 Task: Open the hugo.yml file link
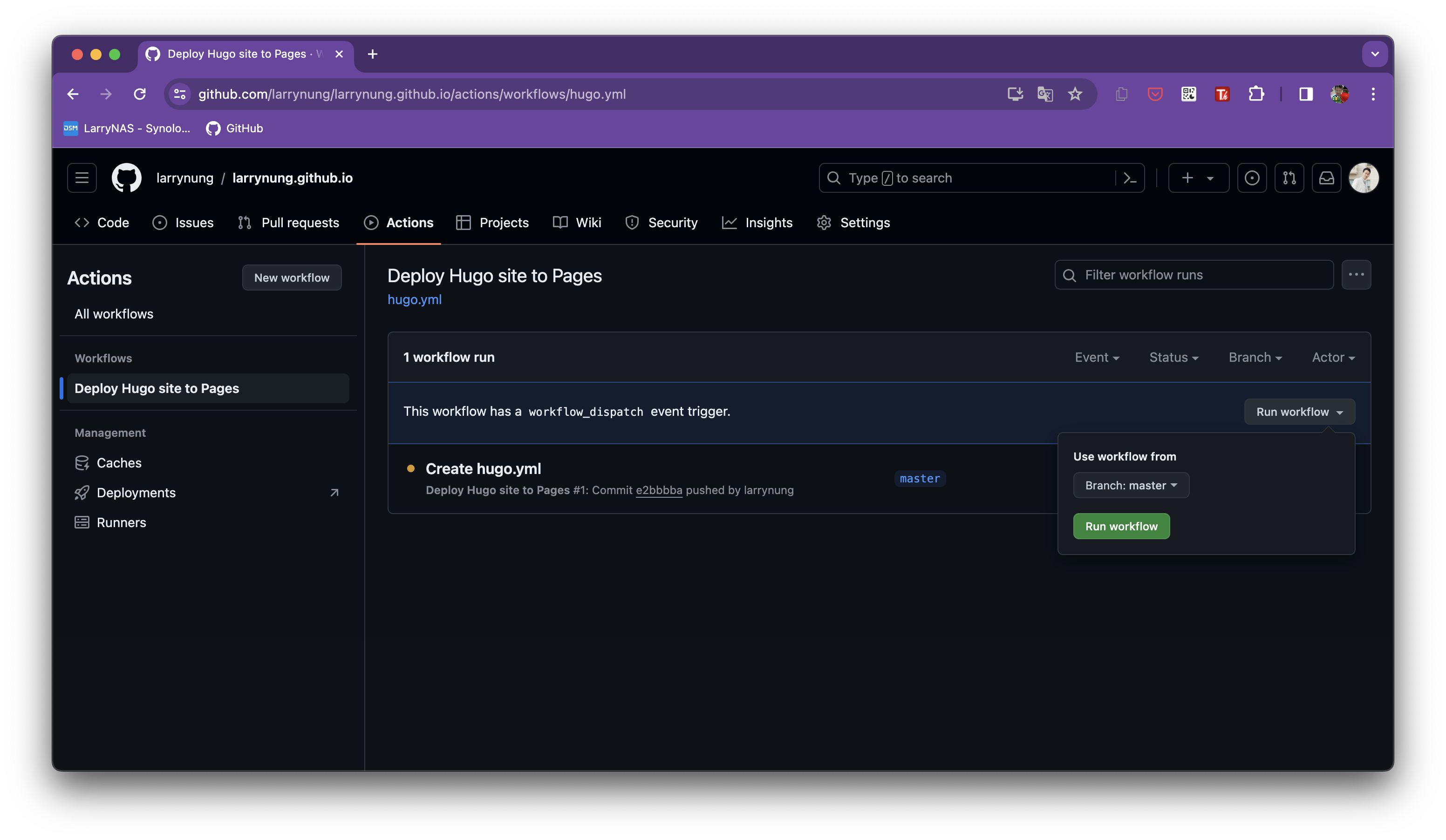click(414, 299)
